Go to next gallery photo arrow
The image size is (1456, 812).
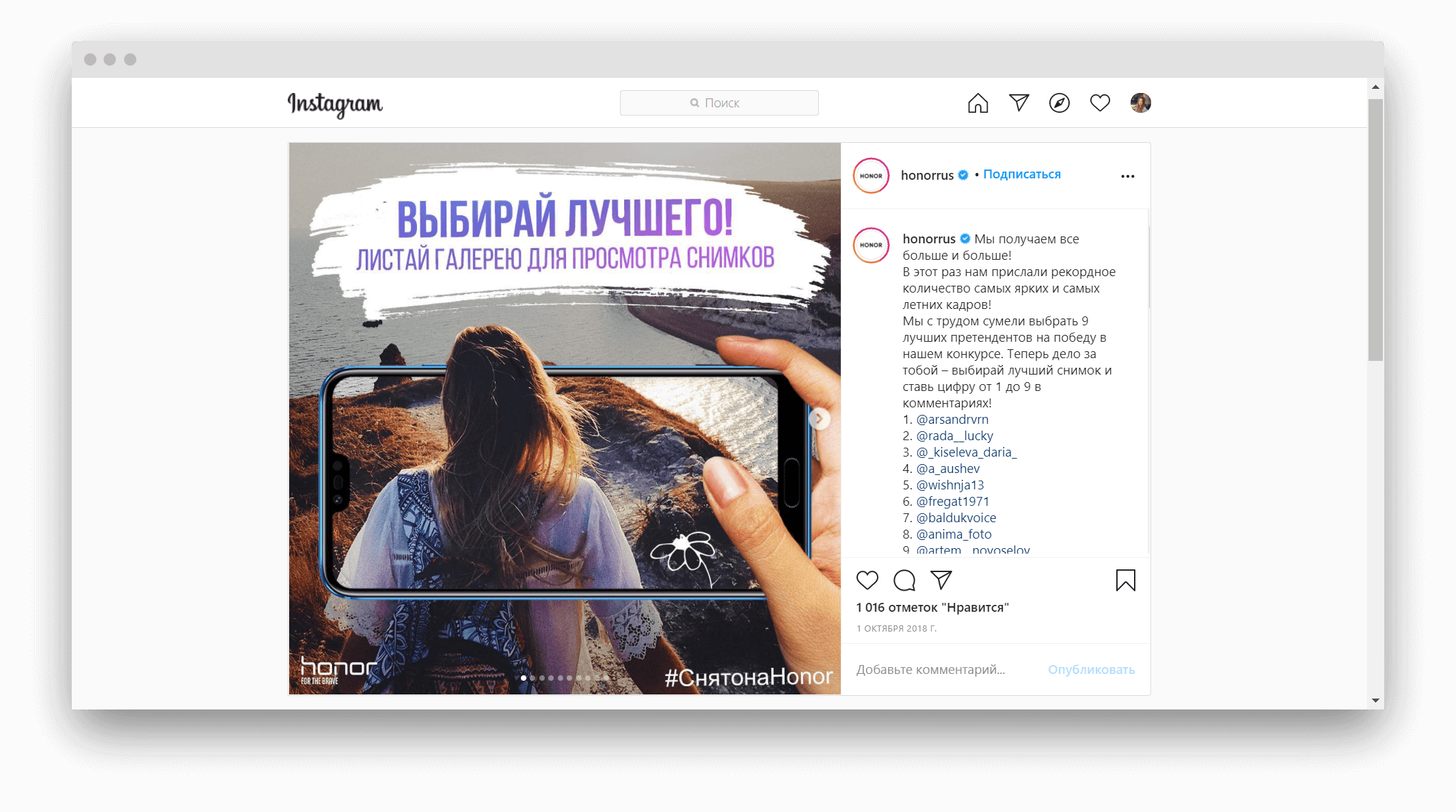(819, 418)
